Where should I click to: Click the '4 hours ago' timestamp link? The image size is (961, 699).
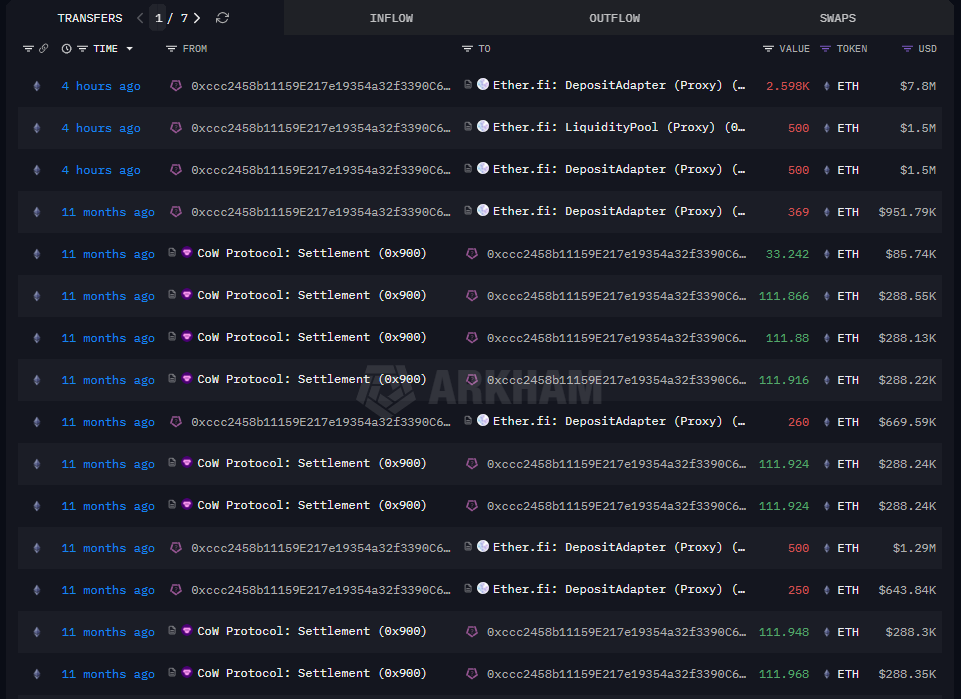coord(102,86)
